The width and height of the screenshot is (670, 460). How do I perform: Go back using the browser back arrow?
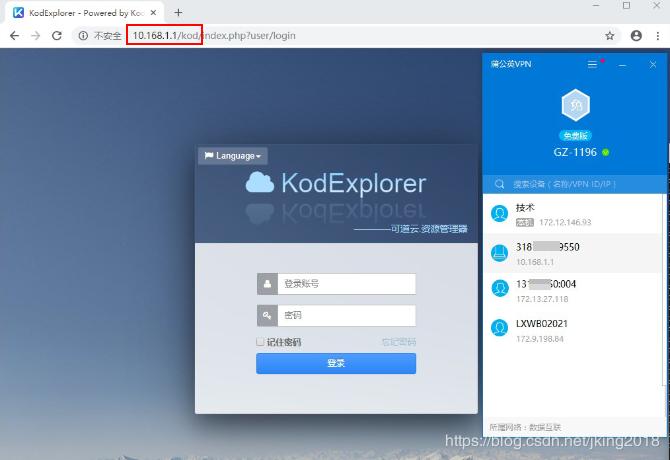coord(14,35)
